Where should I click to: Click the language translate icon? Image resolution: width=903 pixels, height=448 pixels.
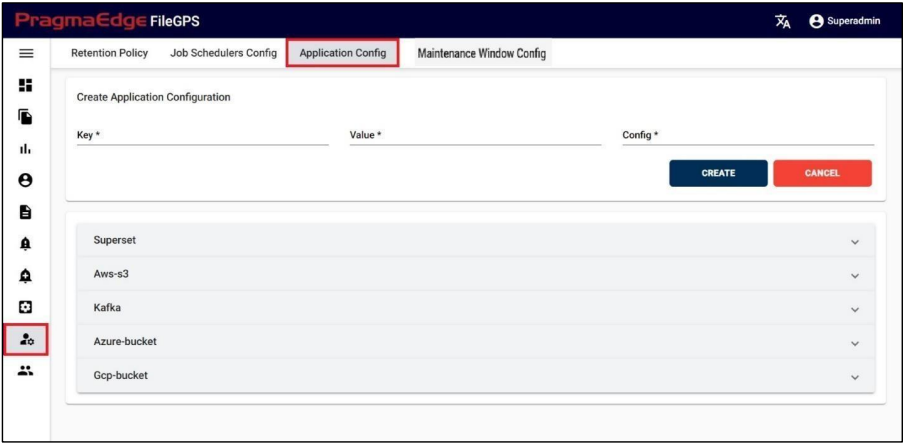pyautogui.click(x=783, y=21)
